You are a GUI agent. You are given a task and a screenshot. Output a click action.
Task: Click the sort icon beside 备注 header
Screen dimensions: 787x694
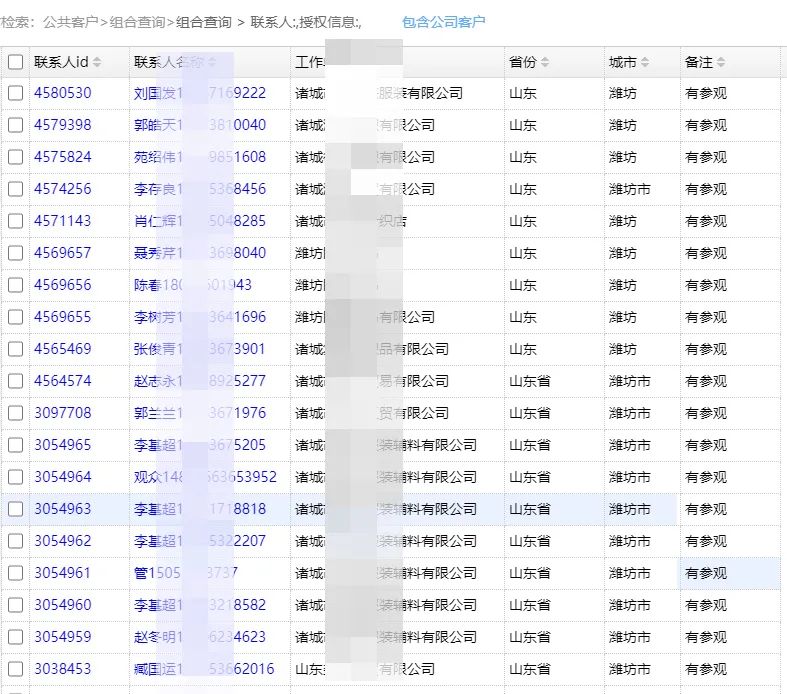pos(721,62)
